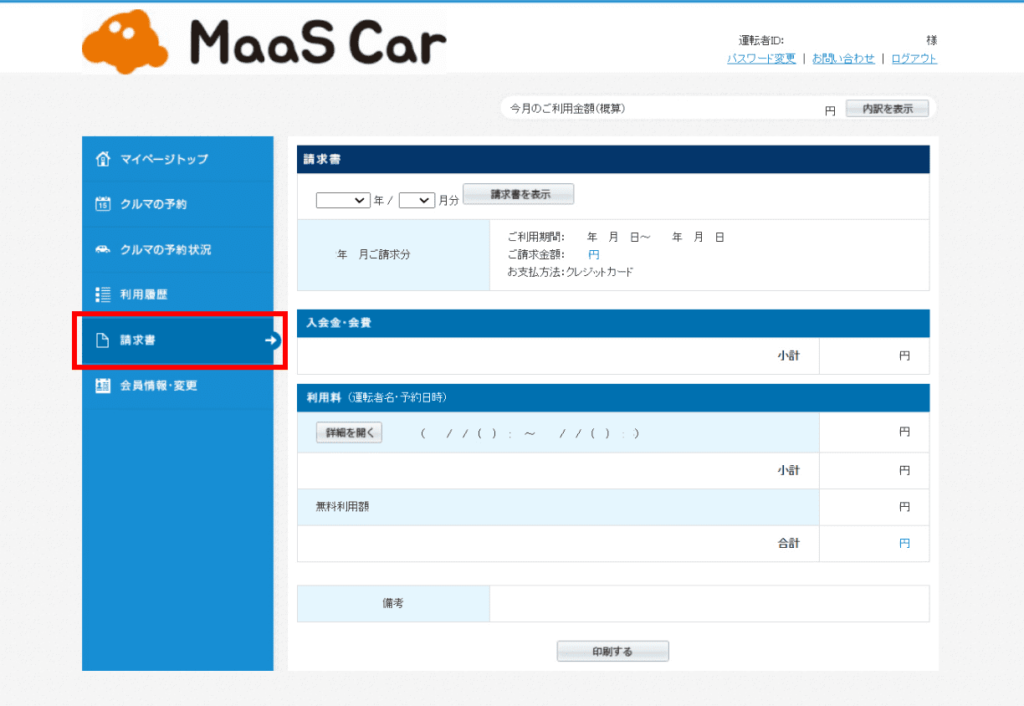The height and width of the screenshot is (706, 1024).
Task: Click the car icon for クルマの予約状況
Action: pyautogui.click(x=102, y=249)
